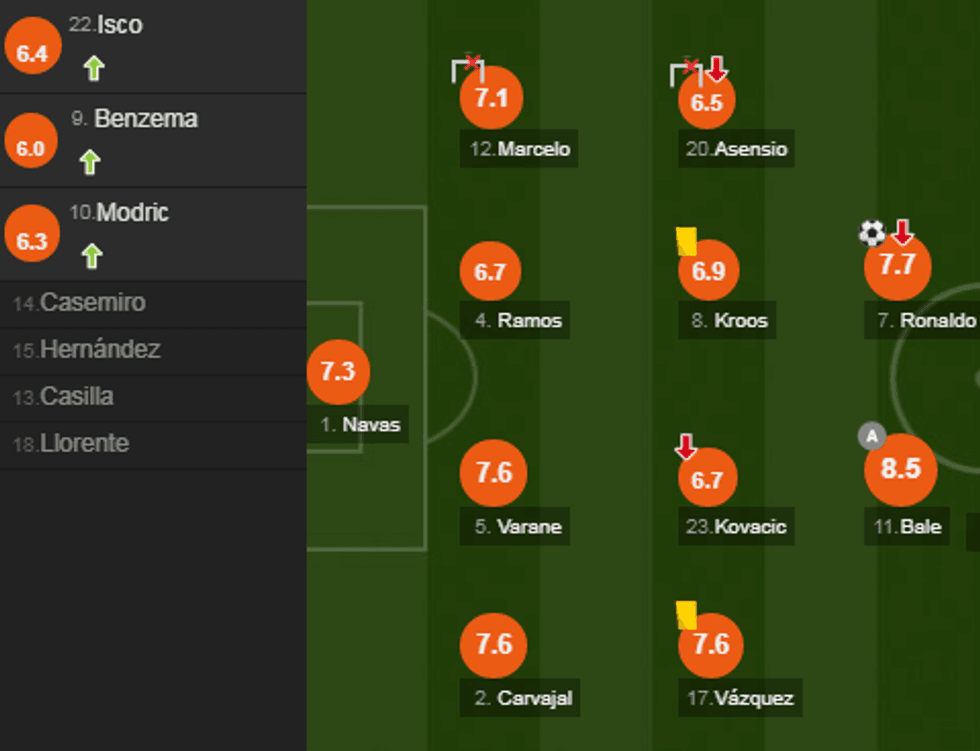980x751 pixels.
Task: Open Bale's 8.5 rating circle
Action: tap(900, 469)
